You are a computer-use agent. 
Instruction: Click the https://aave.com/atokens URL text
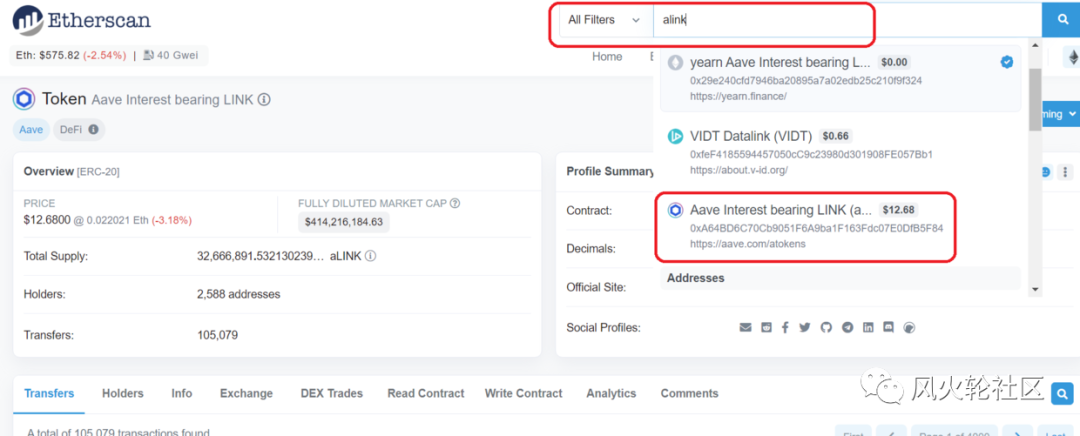coord(748,243)
